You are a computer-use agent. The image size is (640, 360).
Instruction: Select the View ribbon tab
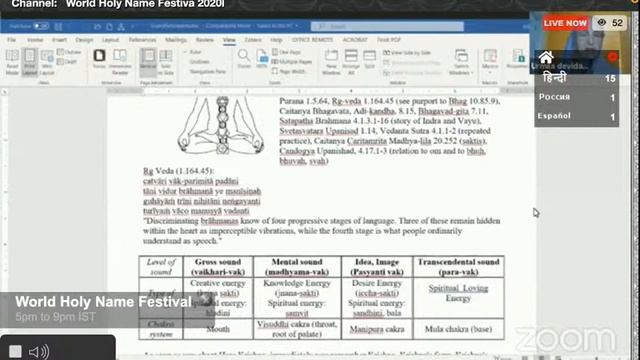point(229,40)
